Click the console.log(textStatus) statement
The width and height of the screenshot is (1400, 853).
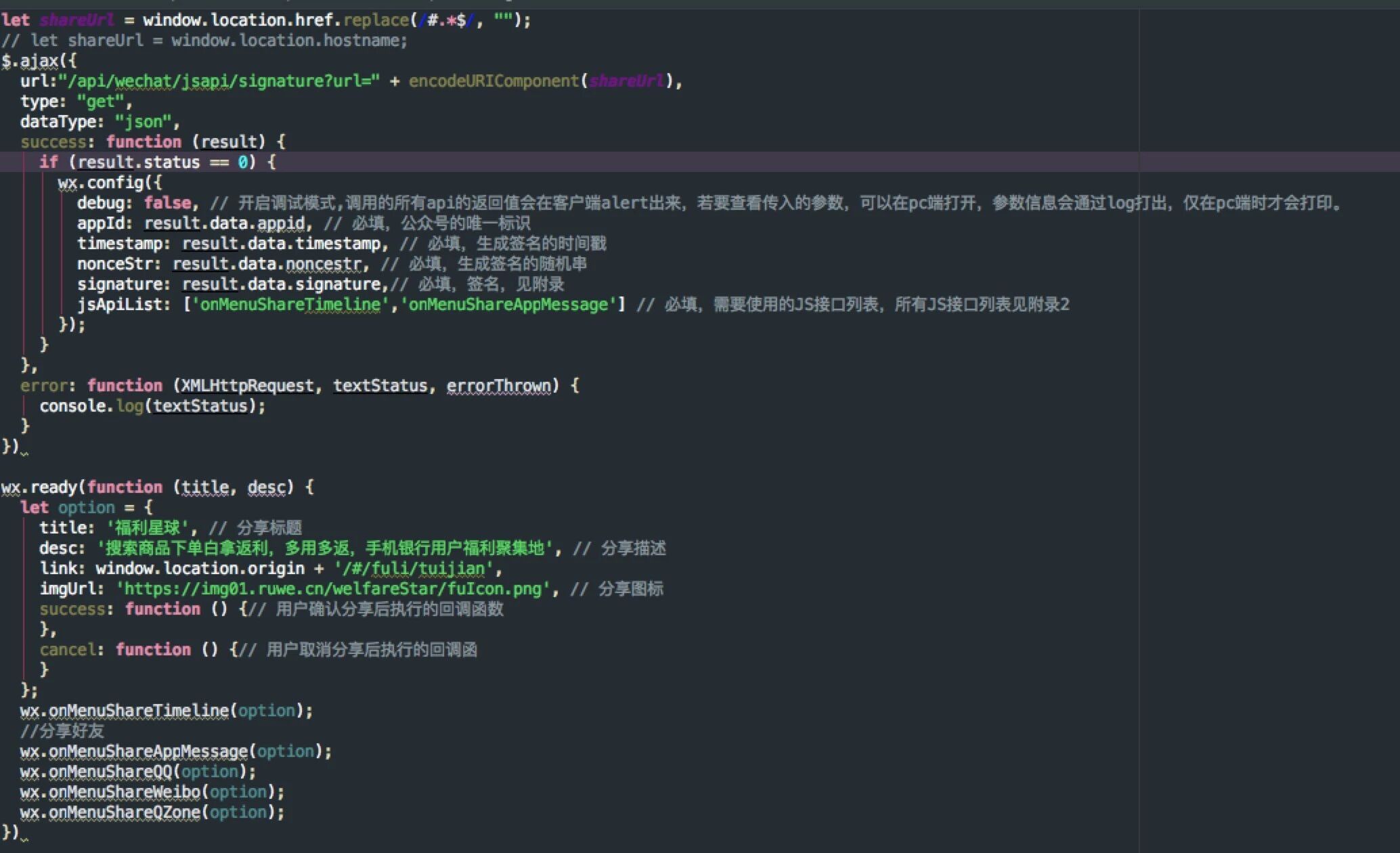click(x=152, y=406)
